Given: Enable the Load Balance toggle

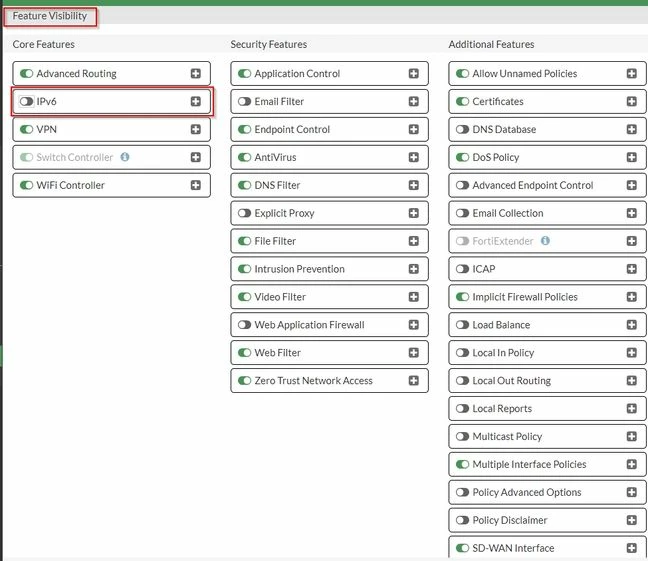Looking at the screenshot, I should pyautogui.click(x=462, y=325).
